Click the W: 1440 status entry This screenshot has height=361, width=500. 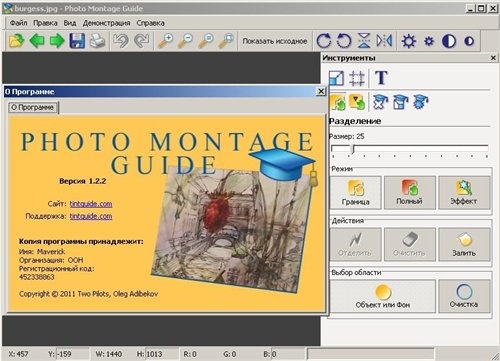tap(109, 354)
